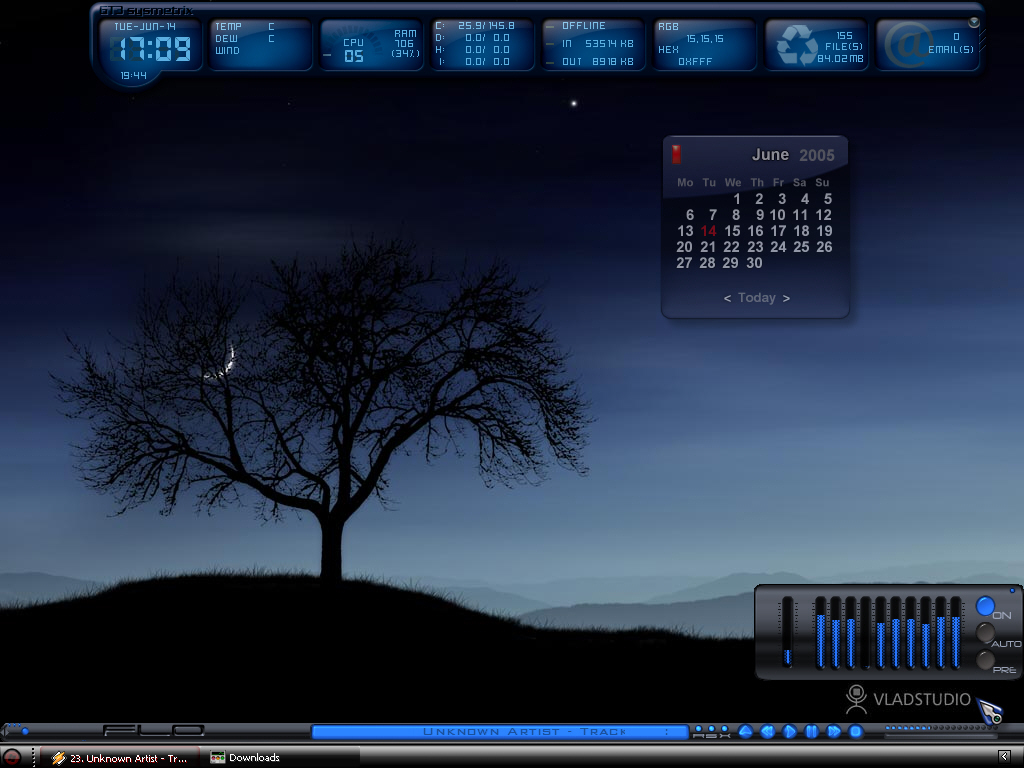Turn the equalizer ON
Viewport: 1024px width, 768px height.
[x=985, y=606]
